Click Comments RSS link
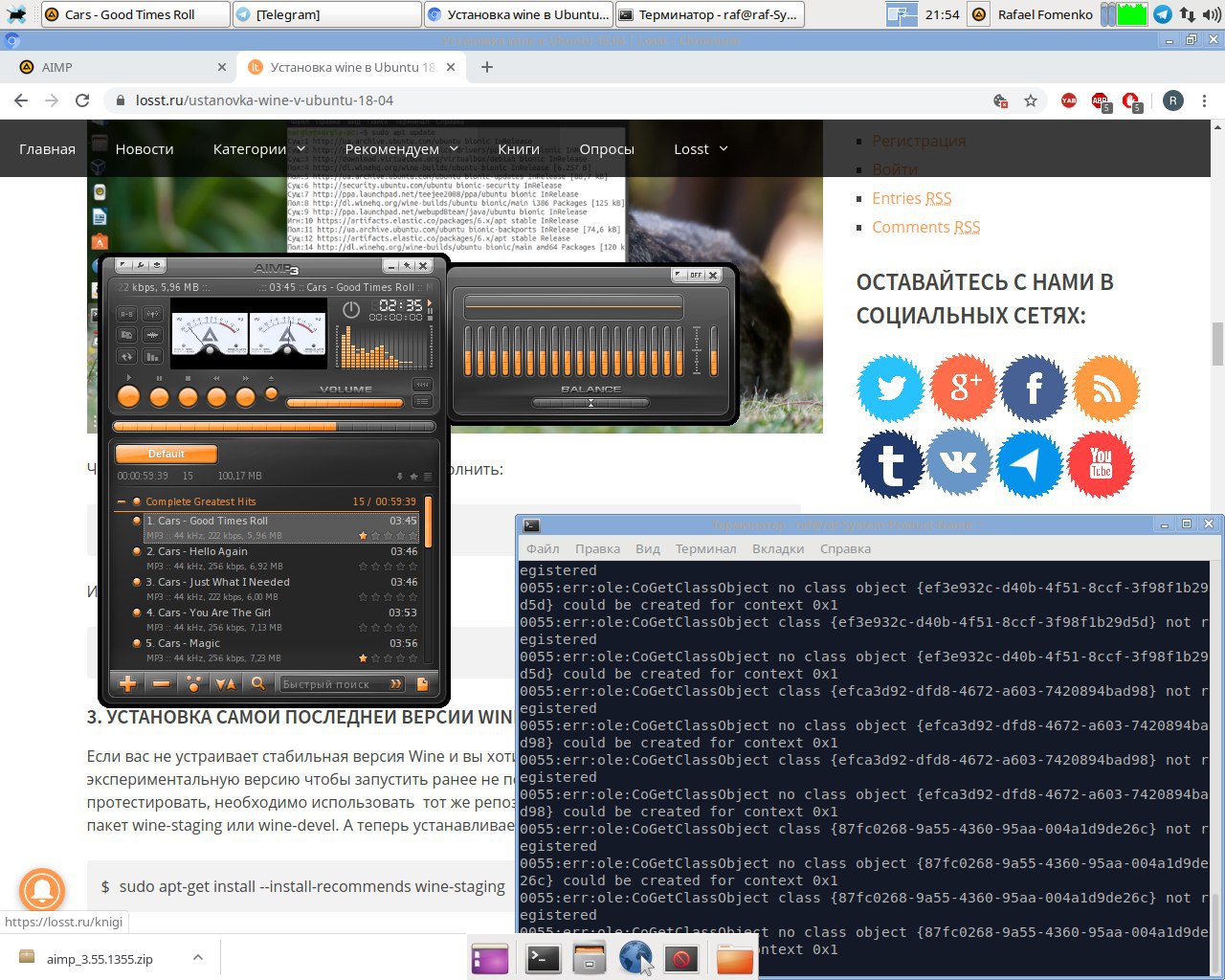 pos(926,227)
